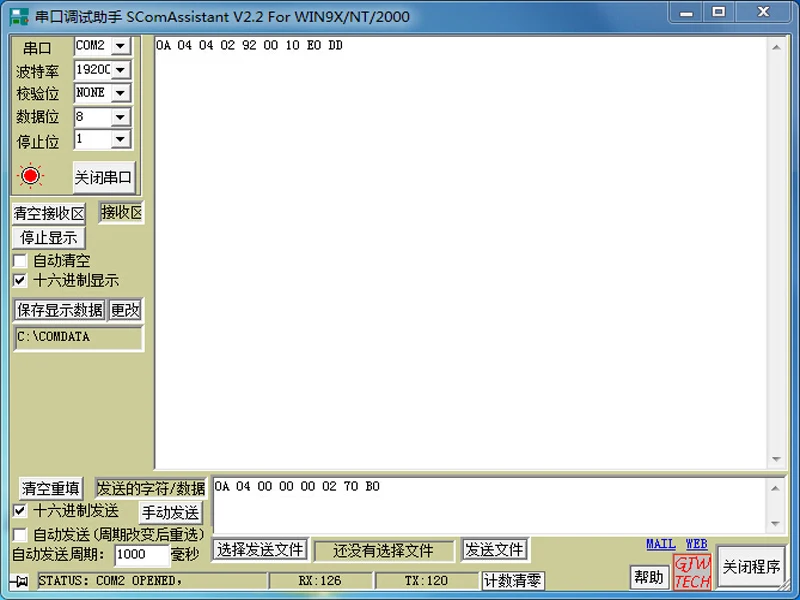This screenshot has width=800, height=600.
Task: Expand the 波特率 baud rate dropdown
Action: click(x=120, y=69)
